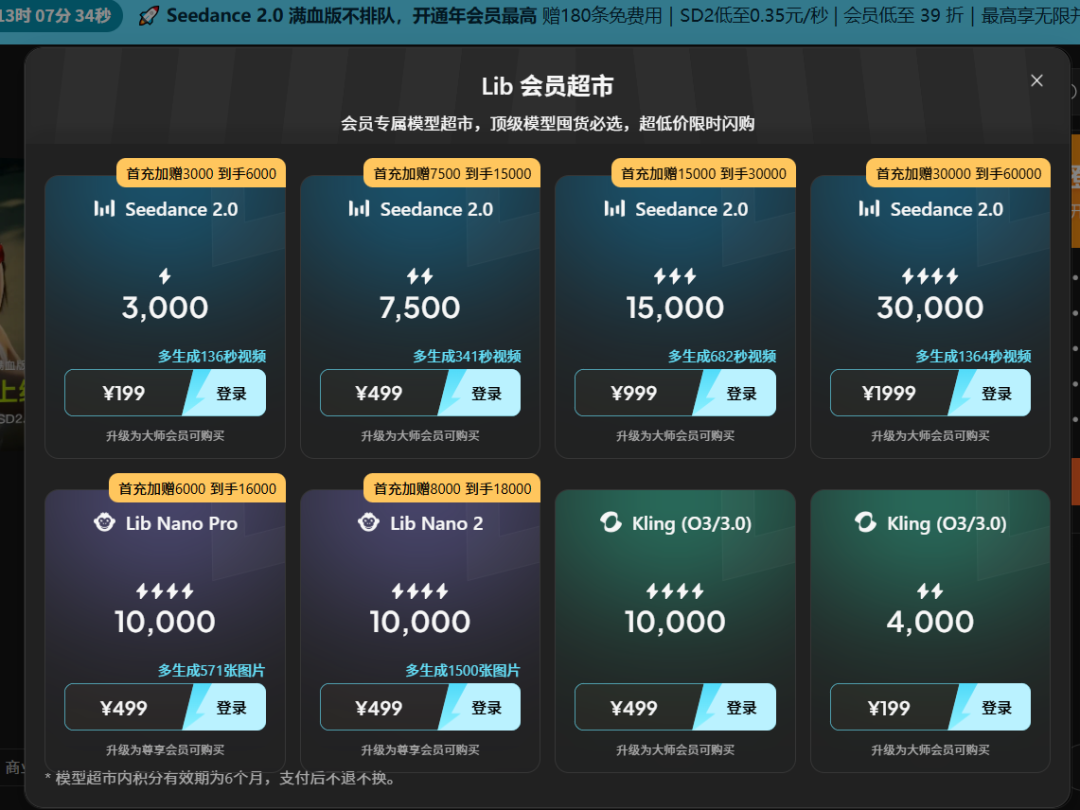Image resolution: width=1080 pixels, height=810 pixels.
Task: Click the Seedance logo icon on the 7,500 card
Action: (x=359, y=208)
